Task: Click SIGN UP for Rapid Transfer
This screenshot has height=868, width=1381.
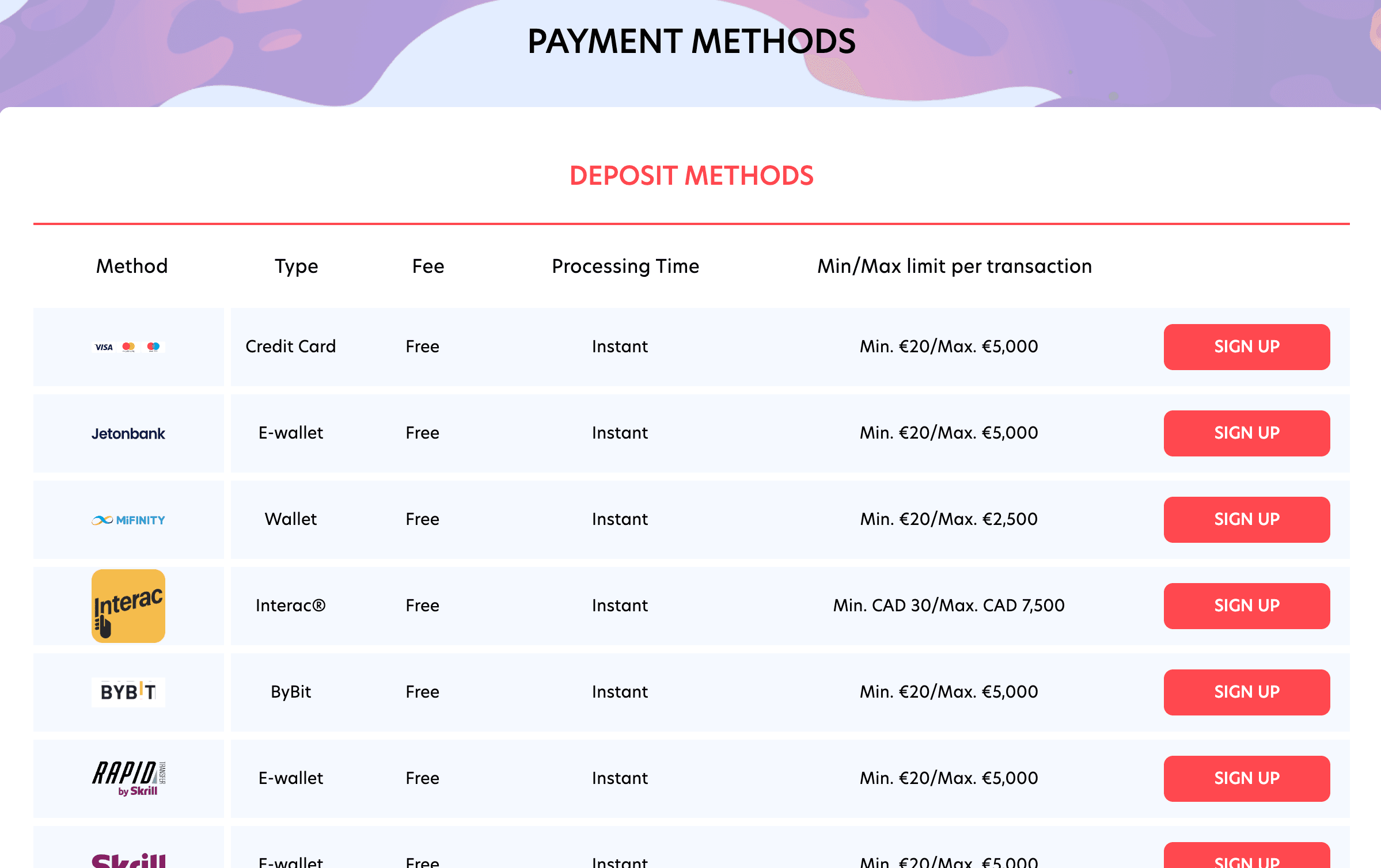Action: (1247, 778)
